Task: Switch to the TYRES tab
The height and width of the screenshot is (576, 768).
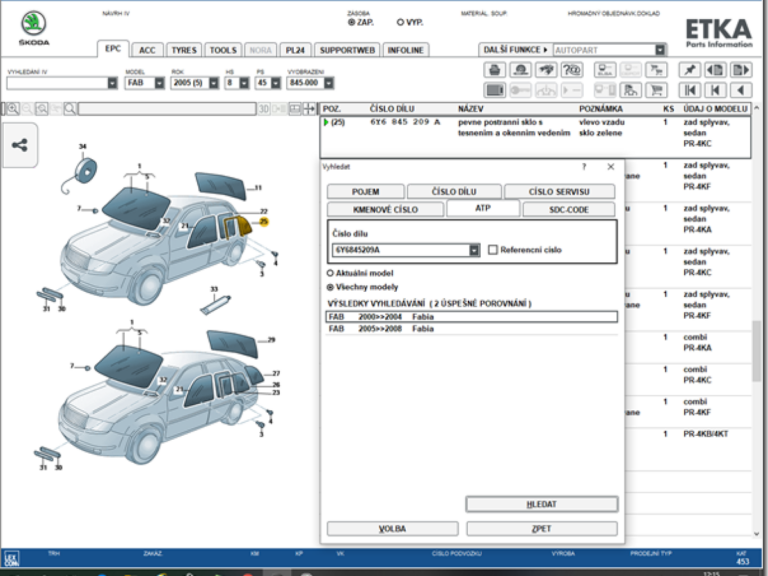Action: point(183,50)
